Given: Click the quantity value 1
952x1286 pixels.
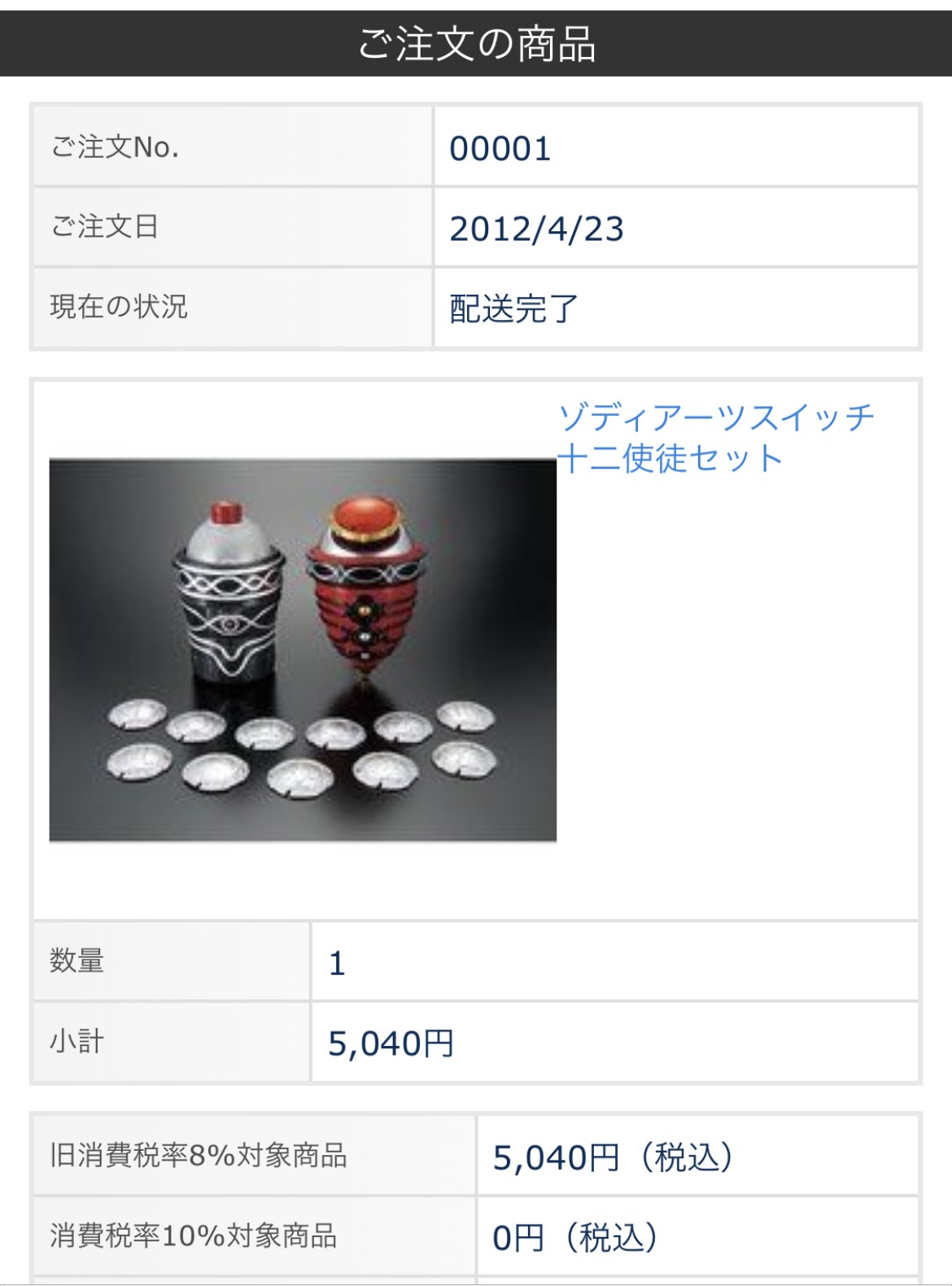Looking at the screenshot, I should pos(337,964).
